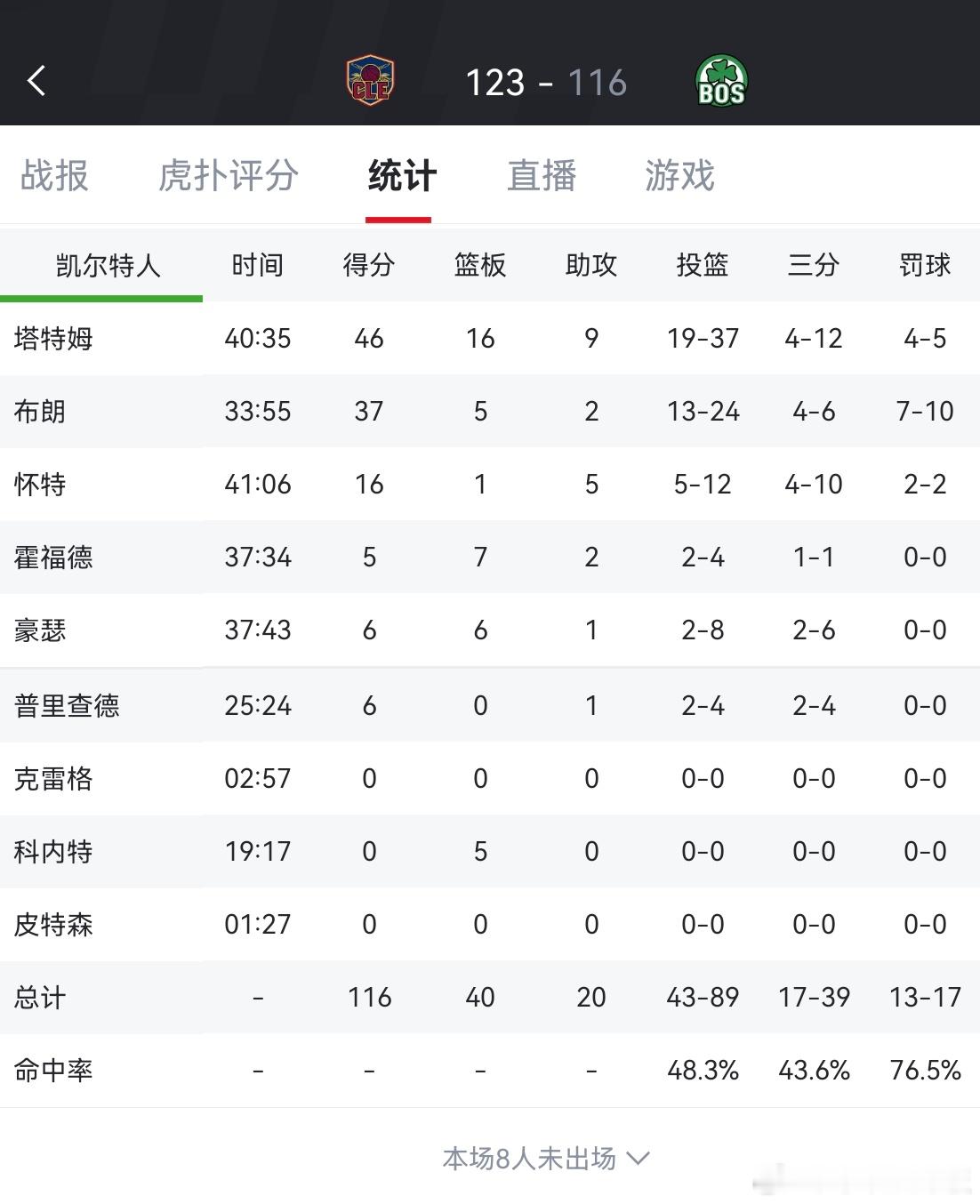Tap the 三分 column header
Screen dimensions: 980x1204
tap(814, 265)
